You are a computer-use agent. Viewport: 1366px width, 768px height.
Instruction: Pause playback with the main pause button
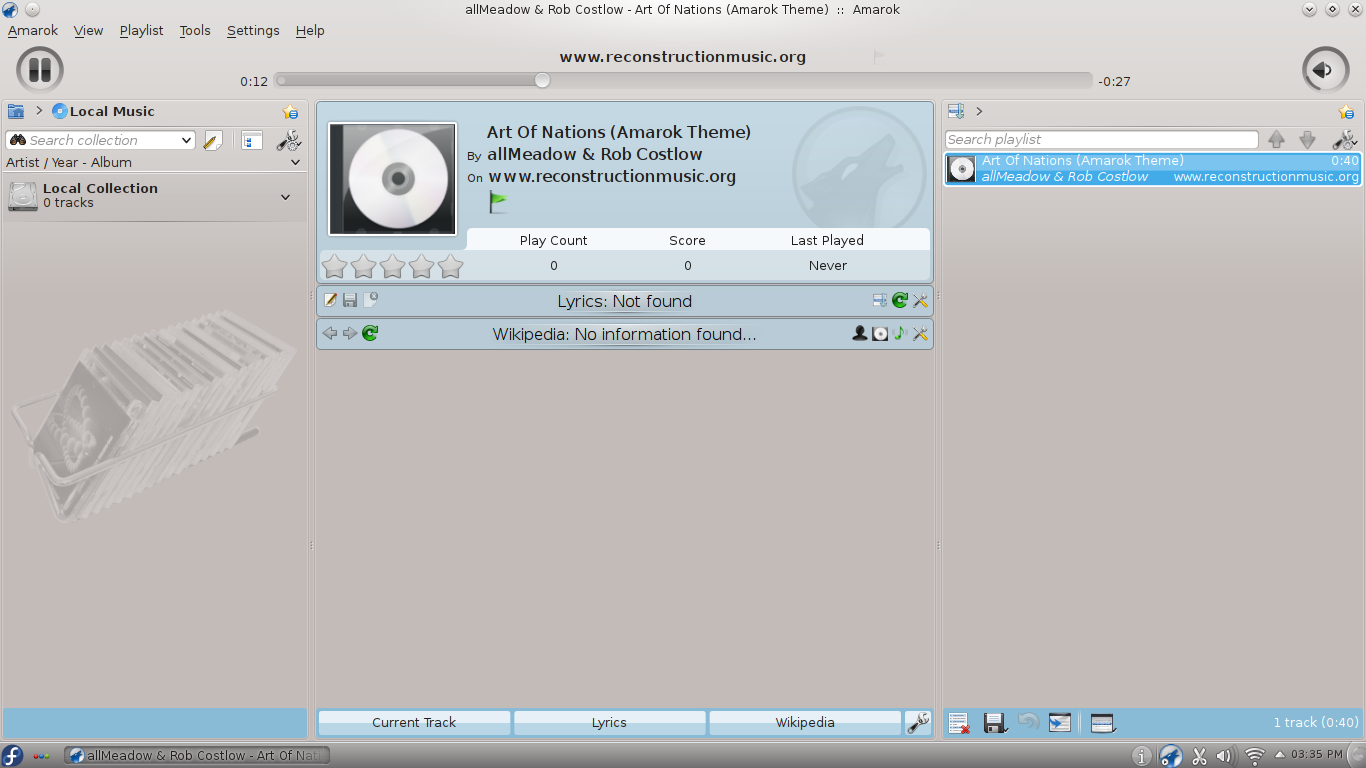pyautogui.click(x=40, y=70)
